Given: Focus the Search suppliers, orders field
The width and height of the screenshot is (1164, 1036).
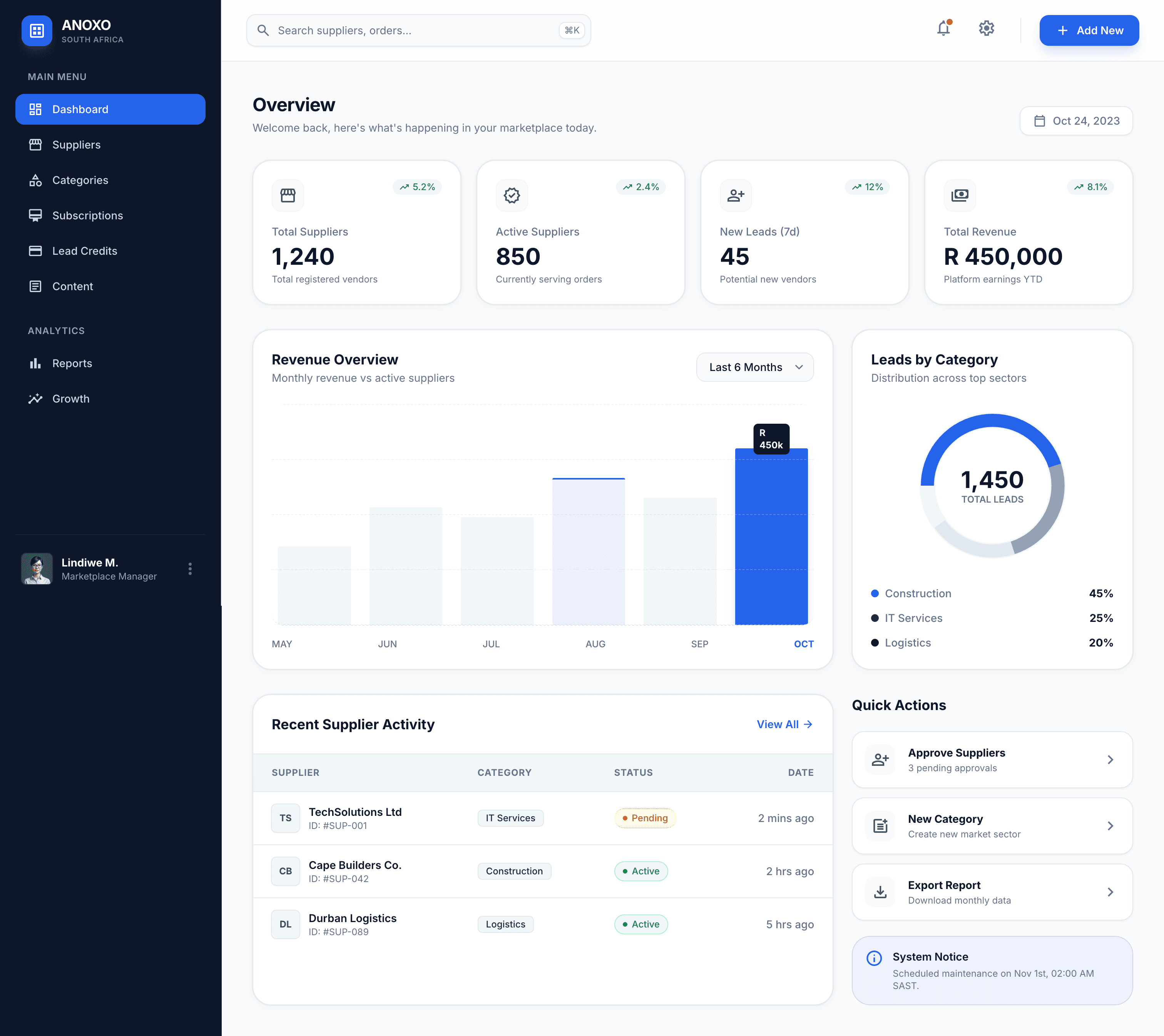Looking at the screenshot, I should (x=418, y=30).
